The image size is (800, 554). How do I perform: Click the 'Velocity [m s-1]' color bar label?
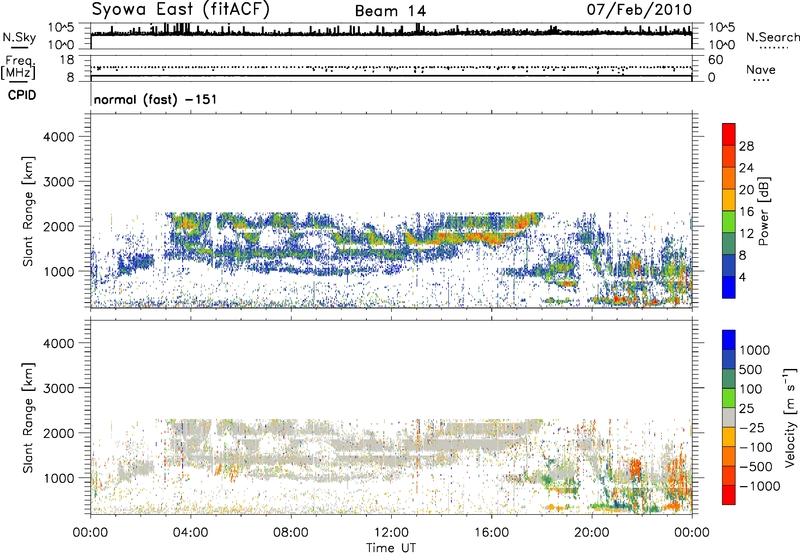(x=790, y=417)
